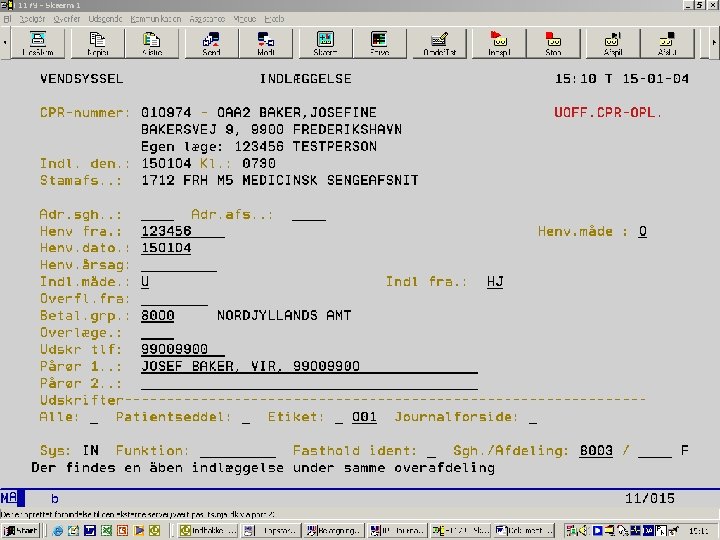720x540 pixels.
Task: Open the Rediger menu
Action: (32, 19)
